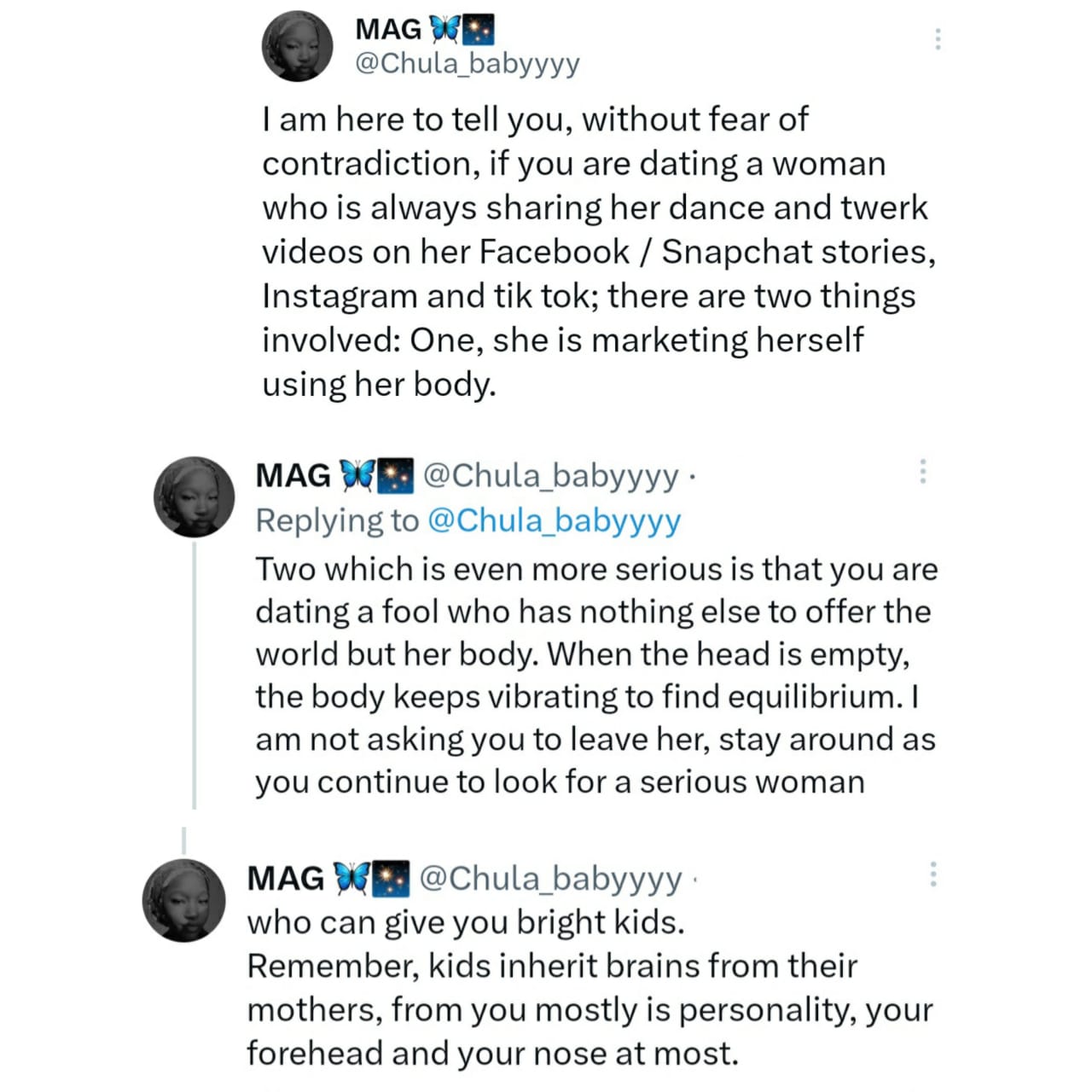This screenshot has height=1092, width=1092.
Task: Open the blue @Chula_babyyyy 'Replying to' mention
Action: pos(554,520)
